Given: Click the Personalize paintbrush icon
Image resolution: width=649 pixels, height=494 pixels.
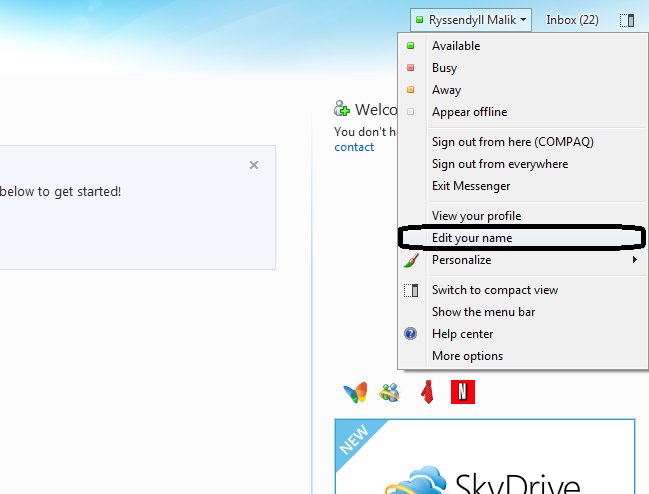Looking at the screenshot, I should coord(410,260).
